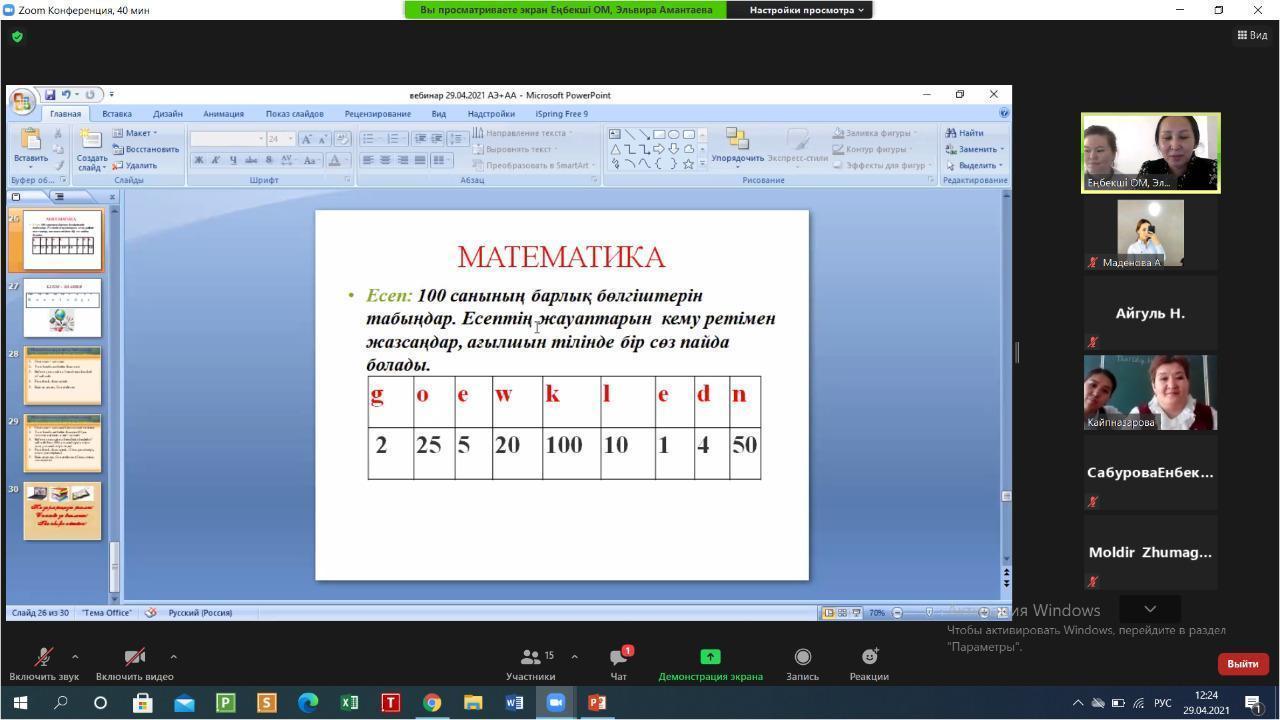Click the Zoom Chat icon
The width and height of the screenshot is (1280, 720).
pos(618,657)
